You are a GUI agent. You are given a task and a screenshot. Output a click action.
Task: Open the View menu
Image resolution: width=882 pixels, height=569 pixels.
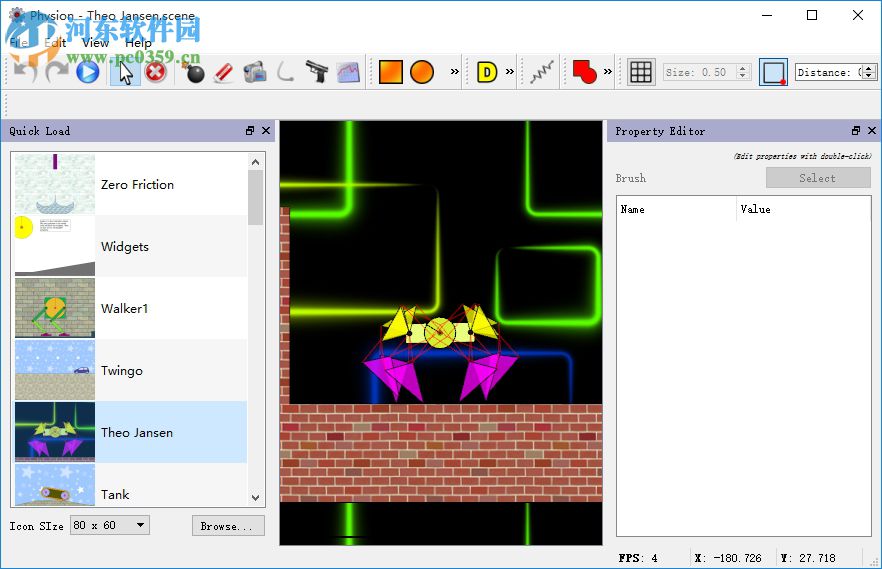pos(96,43)
